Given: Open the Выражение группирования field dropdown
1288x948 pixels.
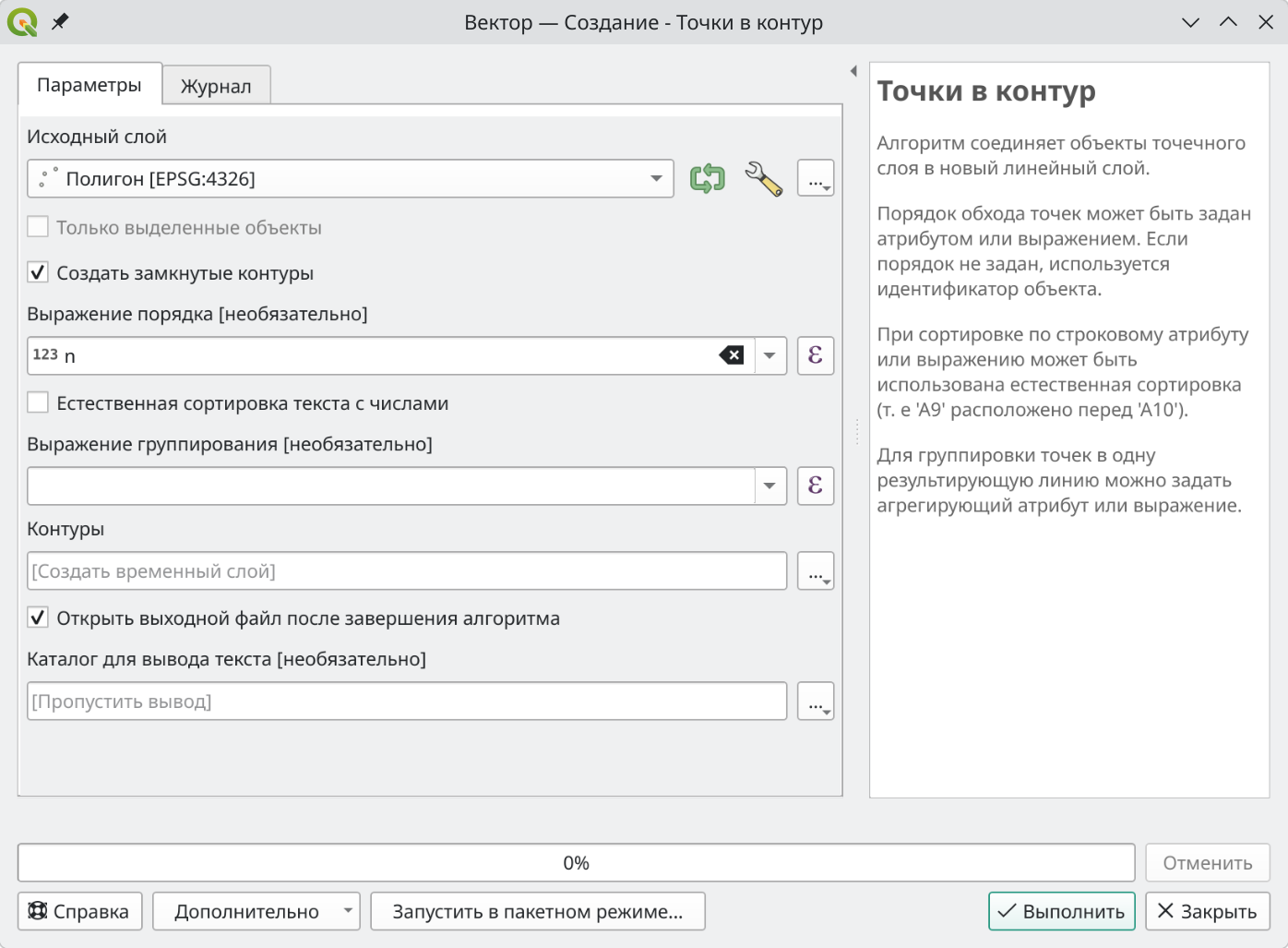Looking at the screenshot, I should point(769,486).
